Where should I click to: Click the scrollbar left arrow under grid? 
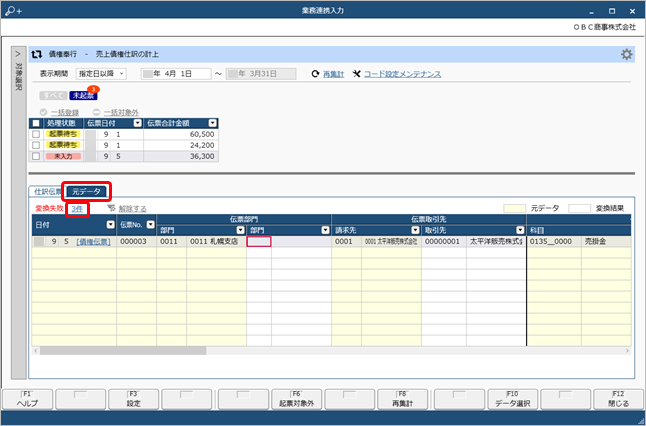[x=36, y=351]
